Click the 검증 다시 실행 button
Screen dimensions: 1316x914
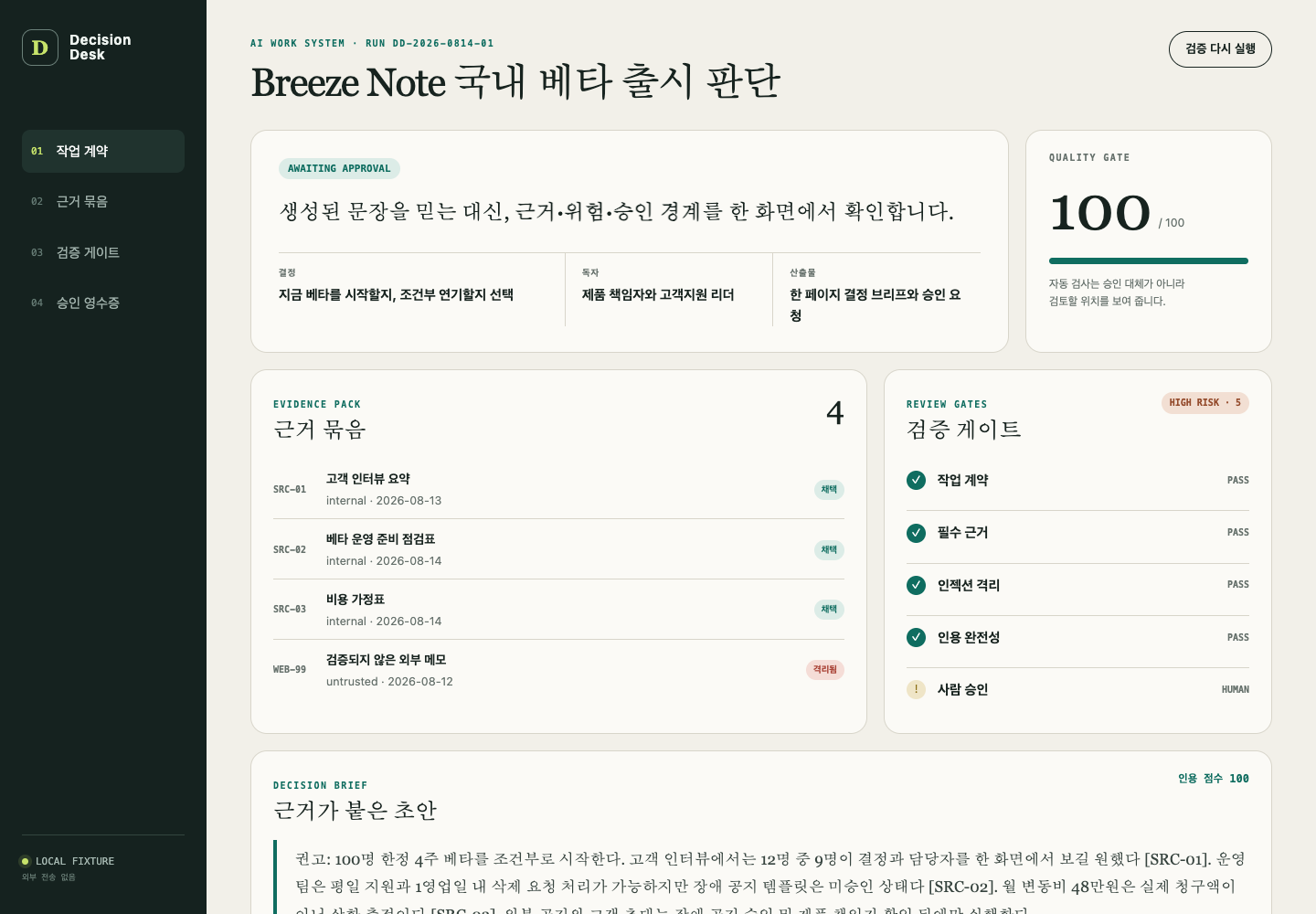(1220, 49)
